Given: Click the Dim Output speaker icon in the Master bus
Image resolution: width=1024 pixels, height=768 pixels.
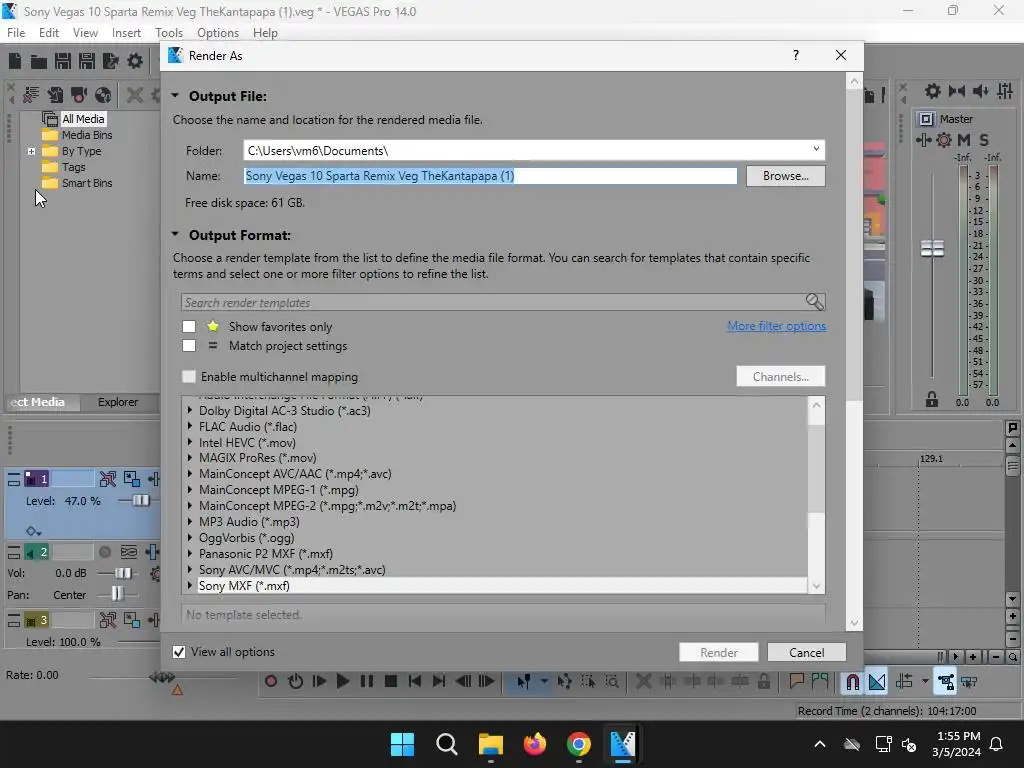Looking at the screenshot, I should point(980,91).
